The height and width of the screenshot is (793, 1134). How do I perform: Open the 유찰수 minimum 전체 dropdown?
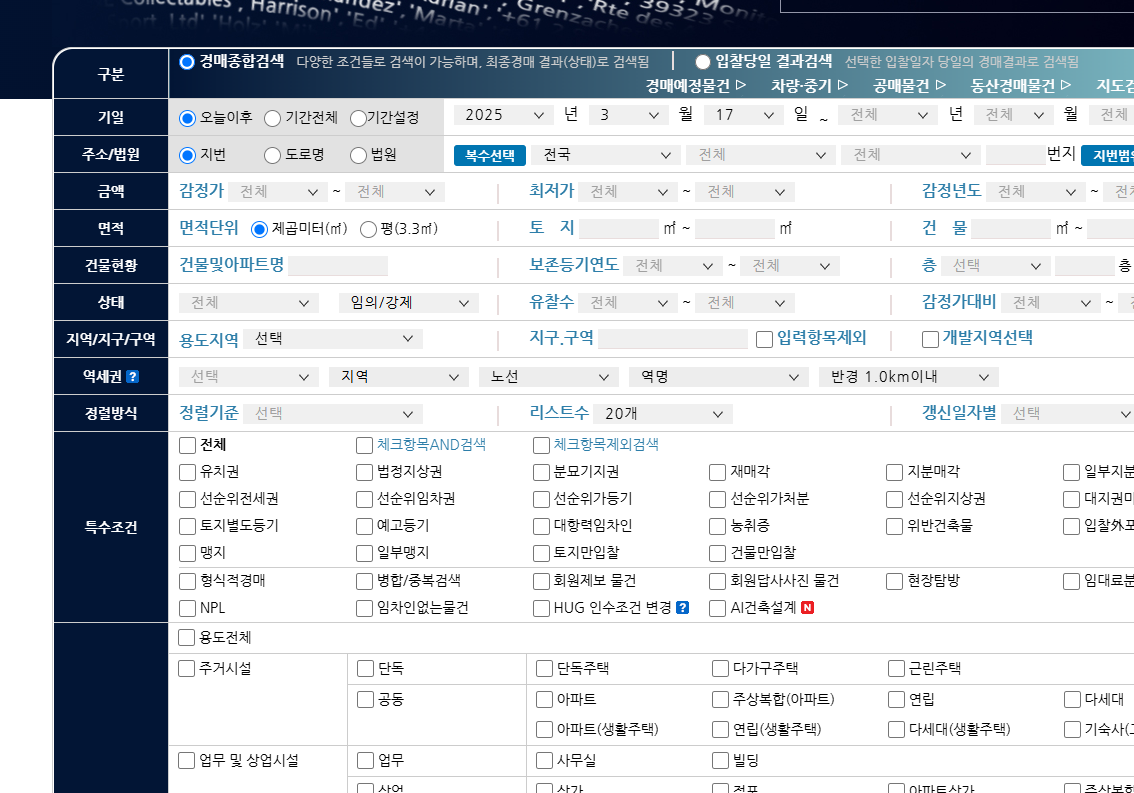pyautogui.click(x=628, y=303)
